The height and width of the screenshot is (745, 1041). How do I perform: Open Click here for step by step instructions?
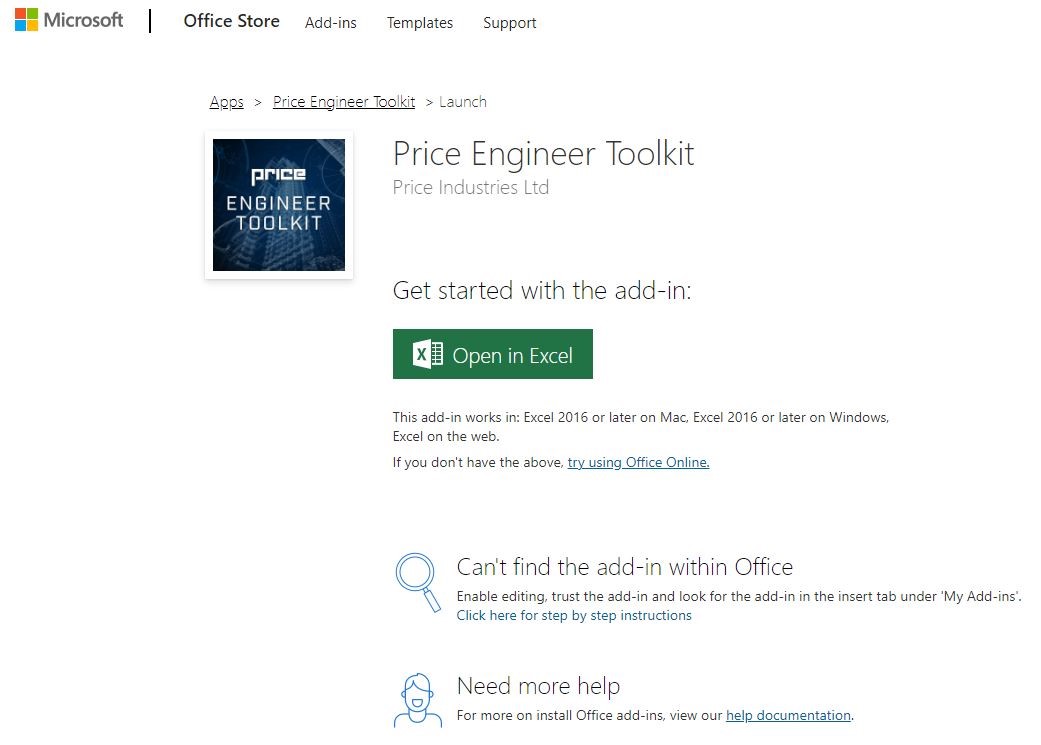(x=573, y=615)
